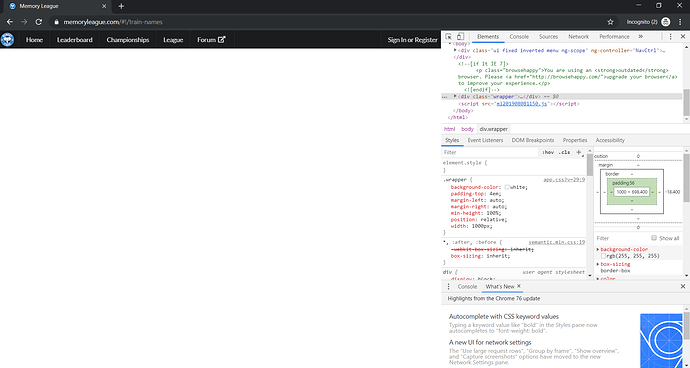The width and height of the screenshot is (690, 368).
Task: Focus the Styles Filter input
Action: (x=490, y=152)
